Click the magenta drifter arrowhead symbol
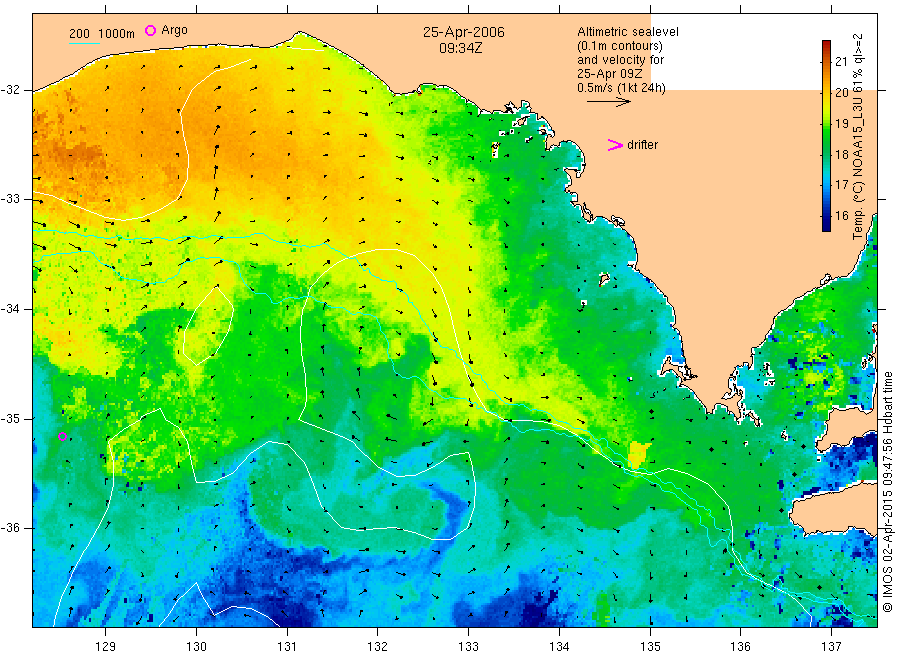Screen dimensions: 900x660 (x=615, y=145)
